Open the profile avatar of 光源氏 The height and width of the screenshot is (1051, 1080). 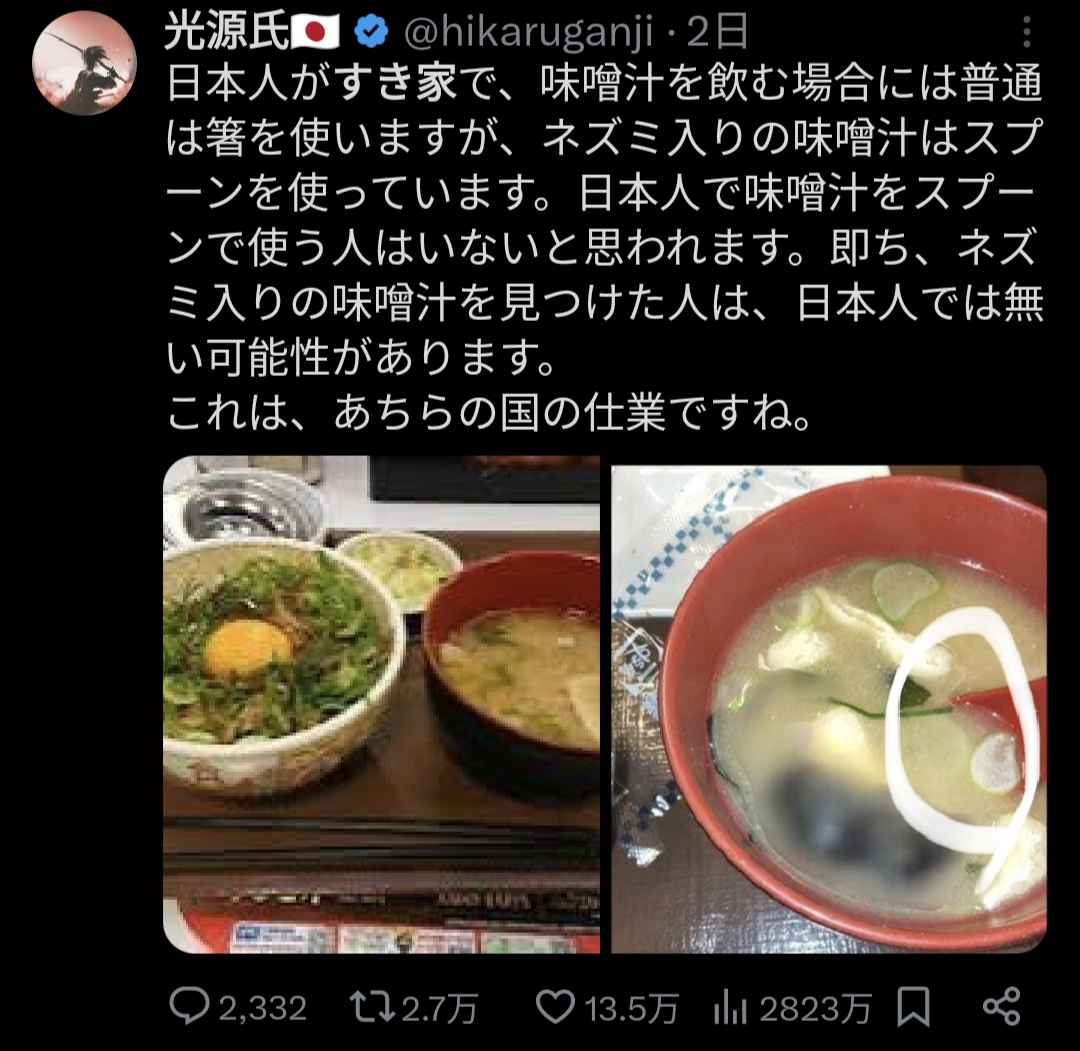pyautogui.click(x=84, y=63)
